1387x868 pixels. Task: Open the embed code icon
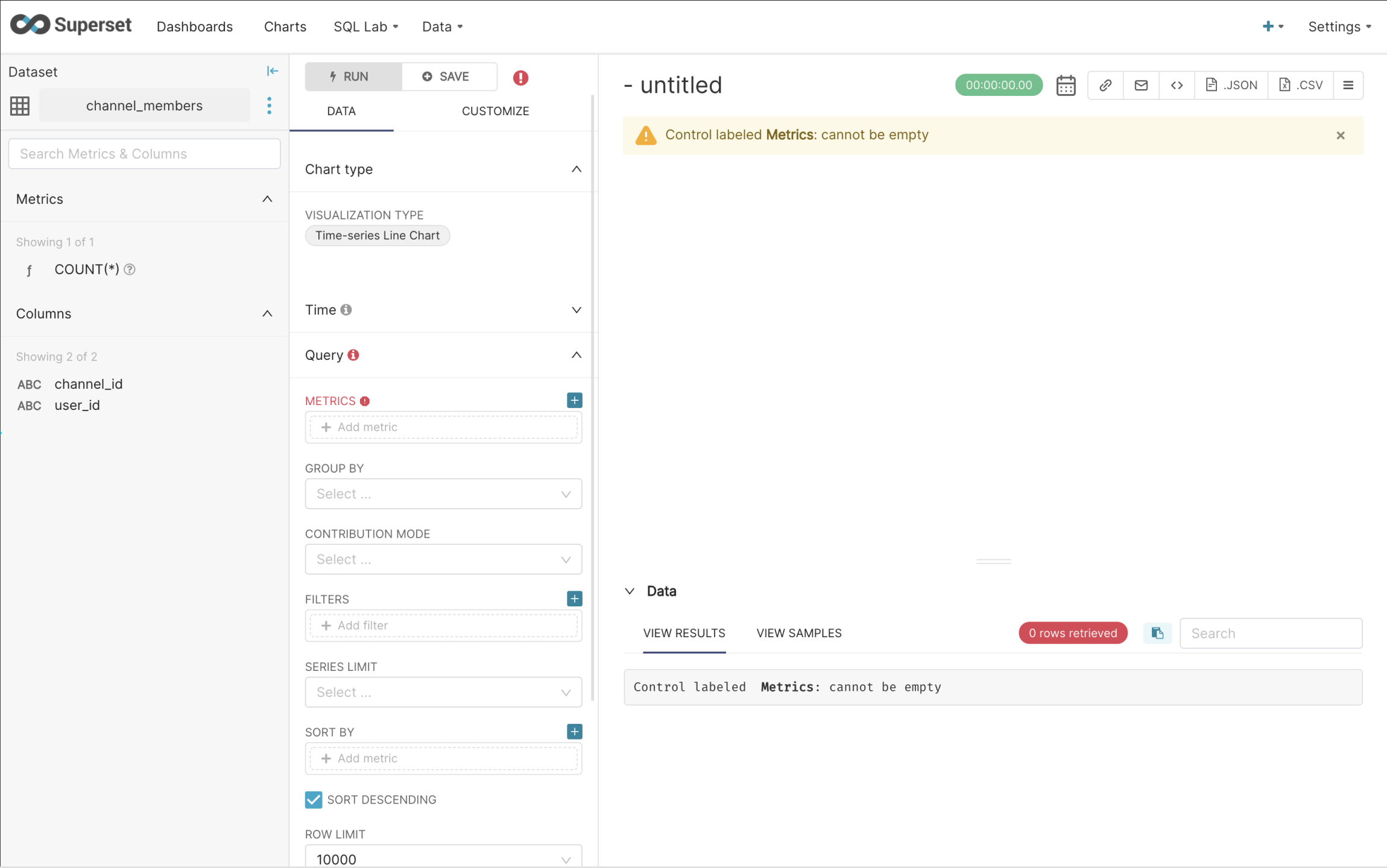pos(1177,85)
